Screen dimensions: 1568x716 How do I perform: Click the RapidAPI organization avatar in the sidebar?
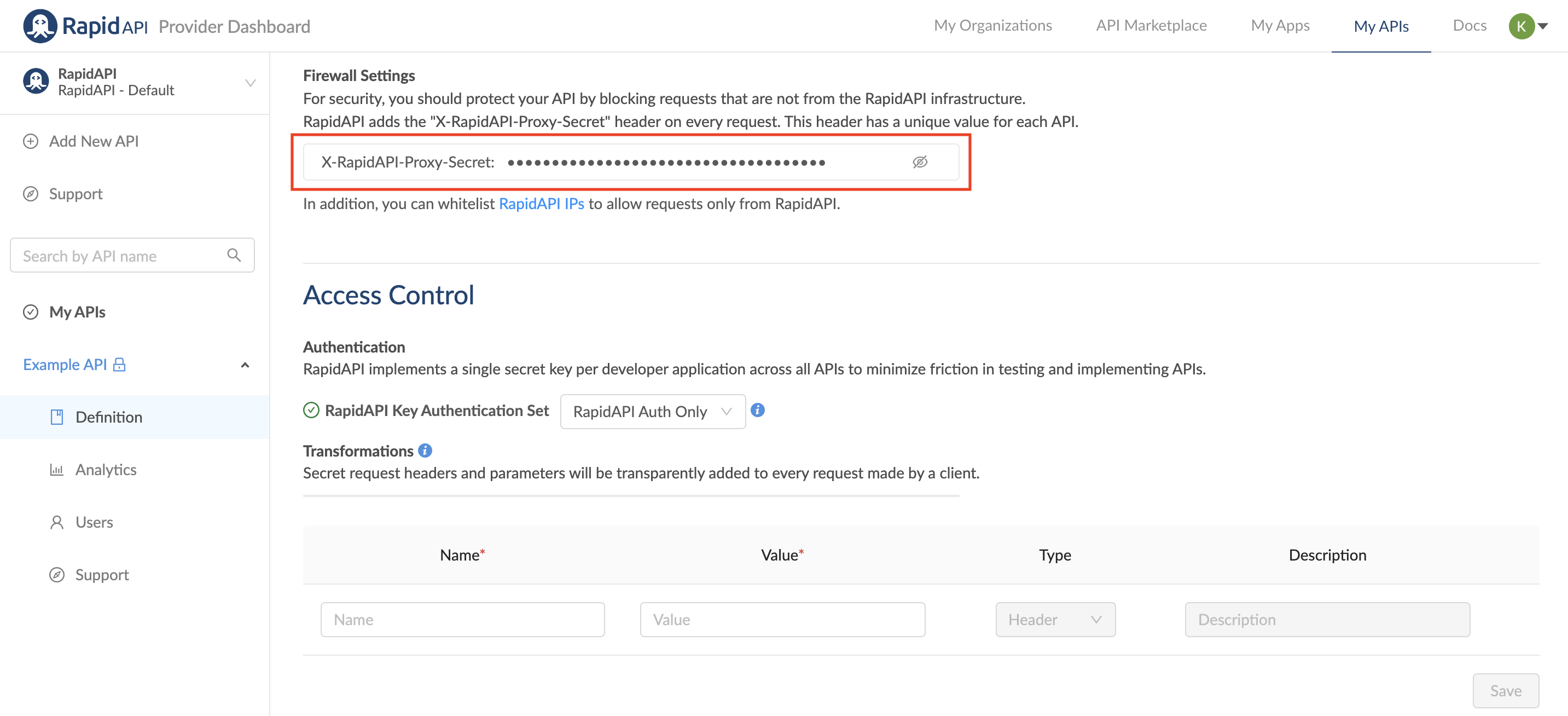click(36, 81)
